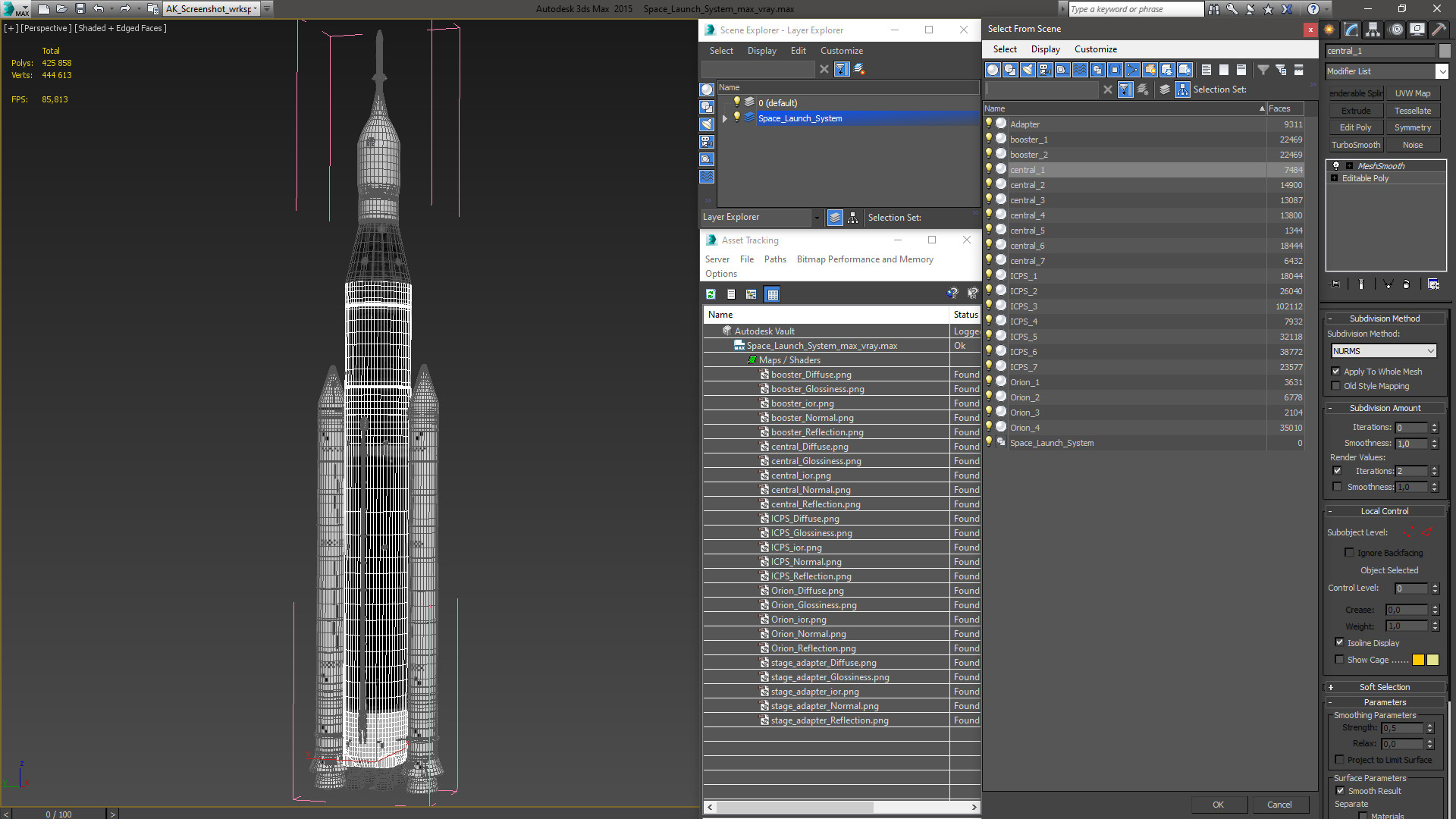The width and height of the screenshot is (1456, 819).
Task: Enable Project to Limit Surface checkbox
Action: pos(1339,760)
